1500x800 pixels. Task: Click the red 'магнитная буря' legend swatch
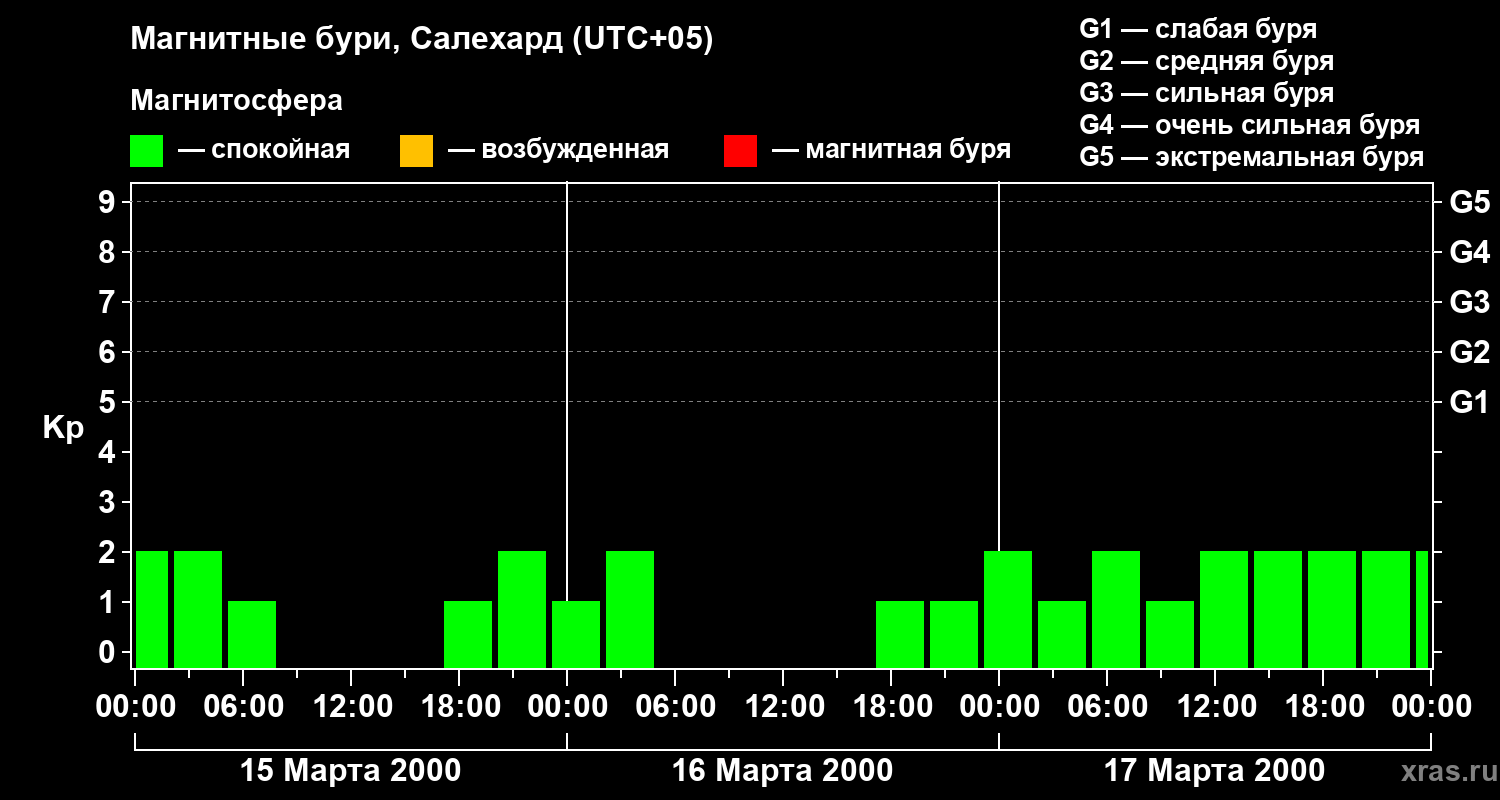pyautogui.click(x=740, y=151)
